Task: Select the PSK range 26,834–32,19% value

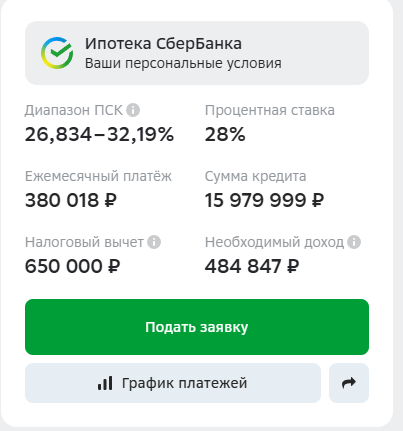Action: tap(99, 134)
